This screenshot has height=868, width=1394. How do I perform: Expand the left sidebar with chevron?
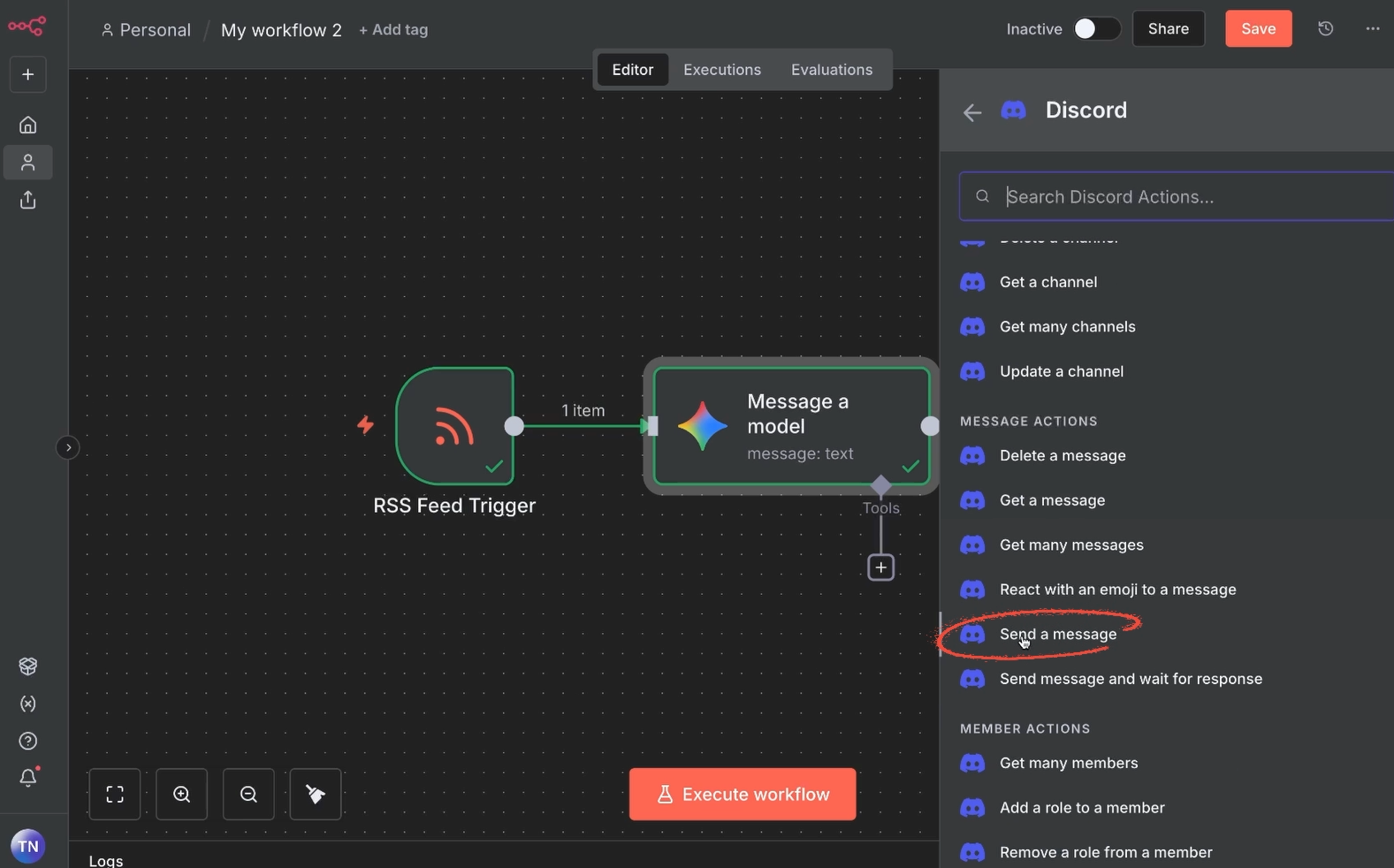(68, 447)
